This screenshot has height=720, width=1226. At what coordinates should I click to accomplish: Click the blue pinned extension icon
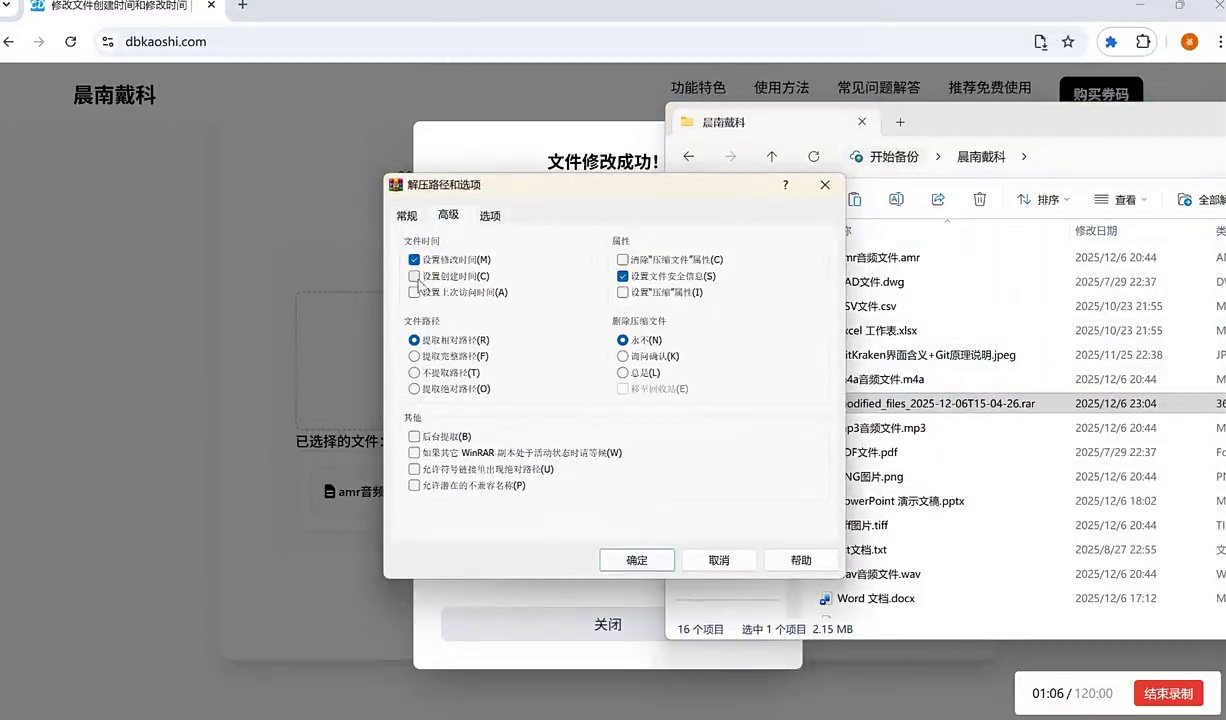coord(1111,42)
